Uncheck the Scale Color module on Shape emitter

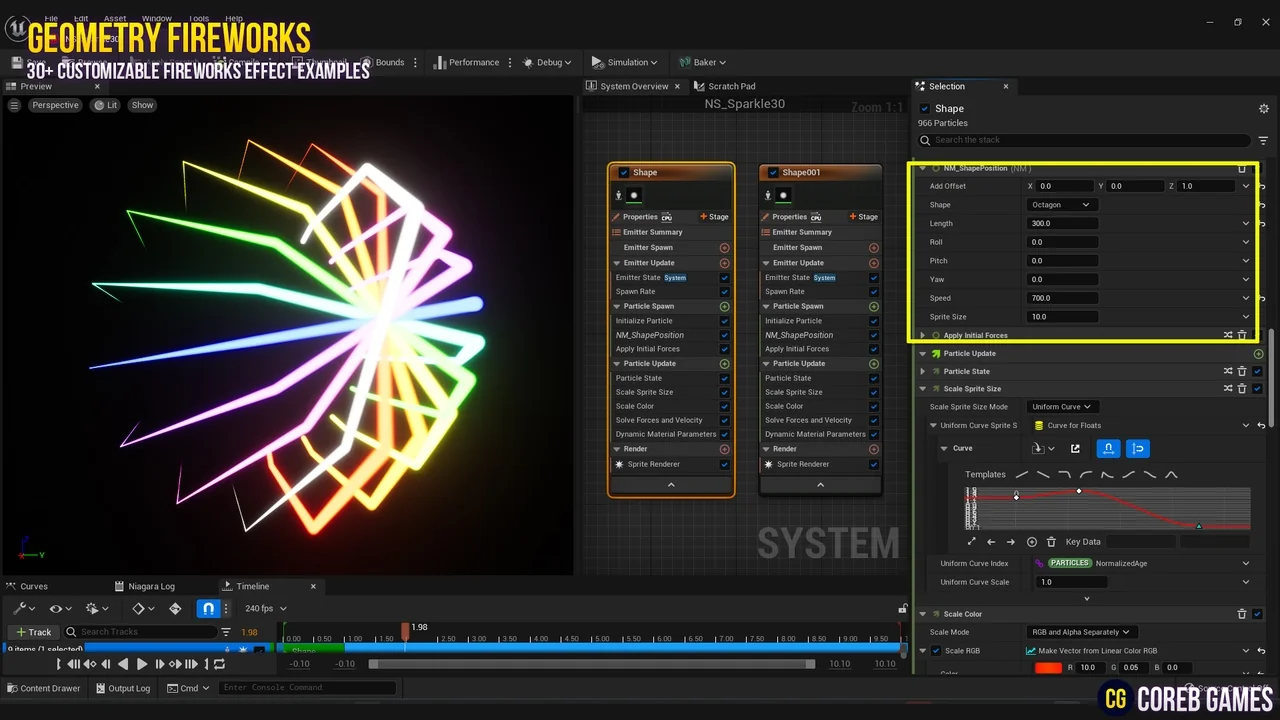724,405
